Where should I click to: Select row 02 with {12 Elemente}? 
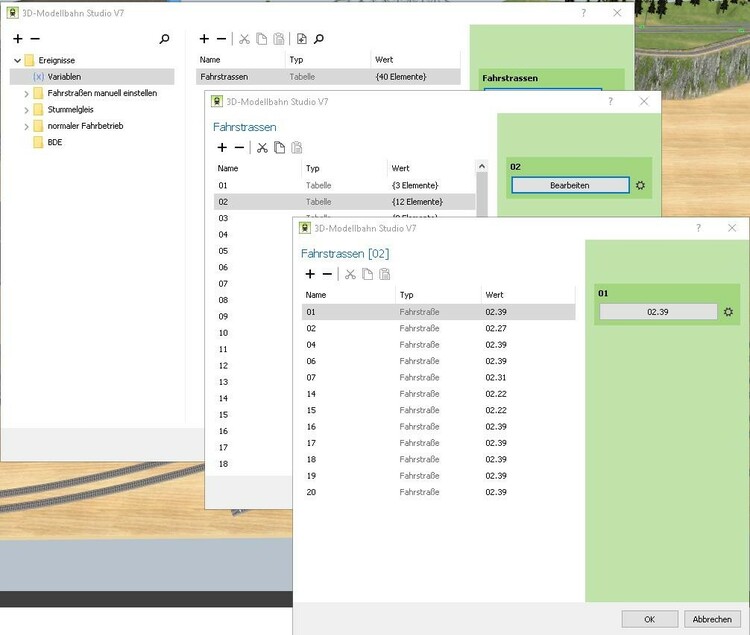point(344,201)
